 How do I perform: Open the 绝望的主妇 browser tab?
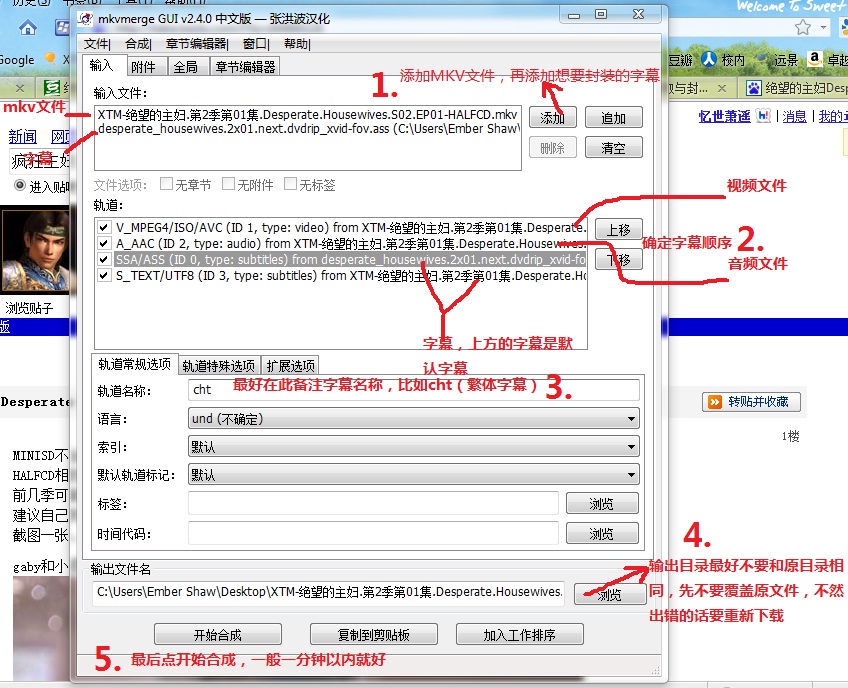coord(795,88)
